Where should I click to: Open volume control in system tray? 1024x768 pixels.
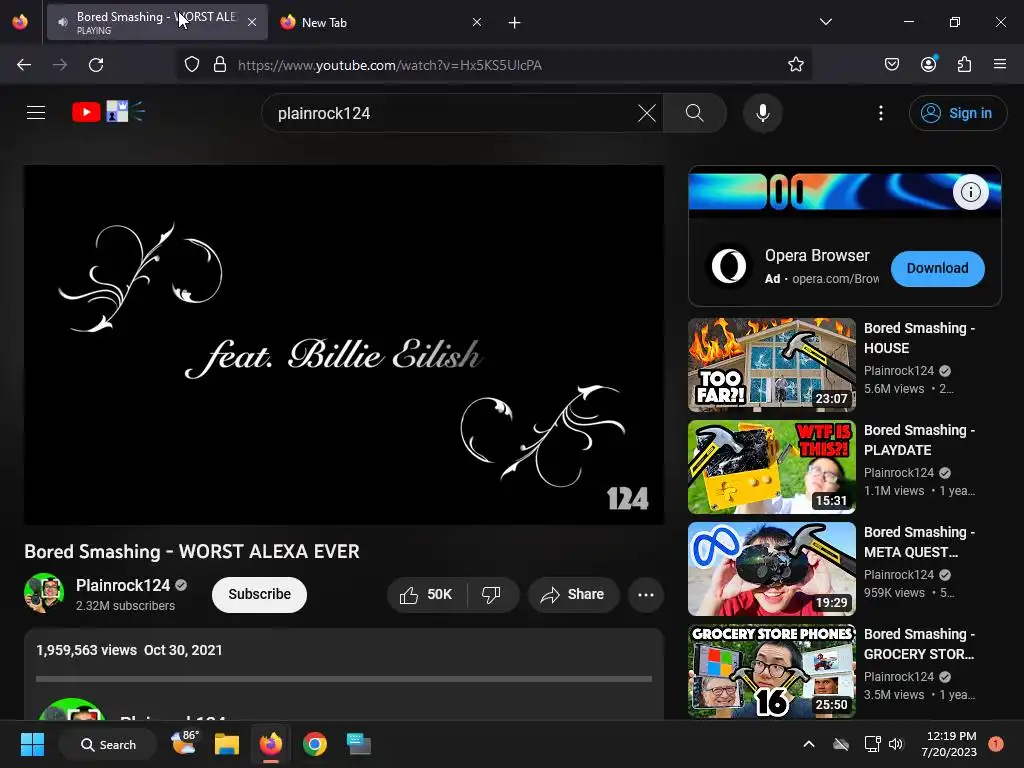tap(895, 744)
